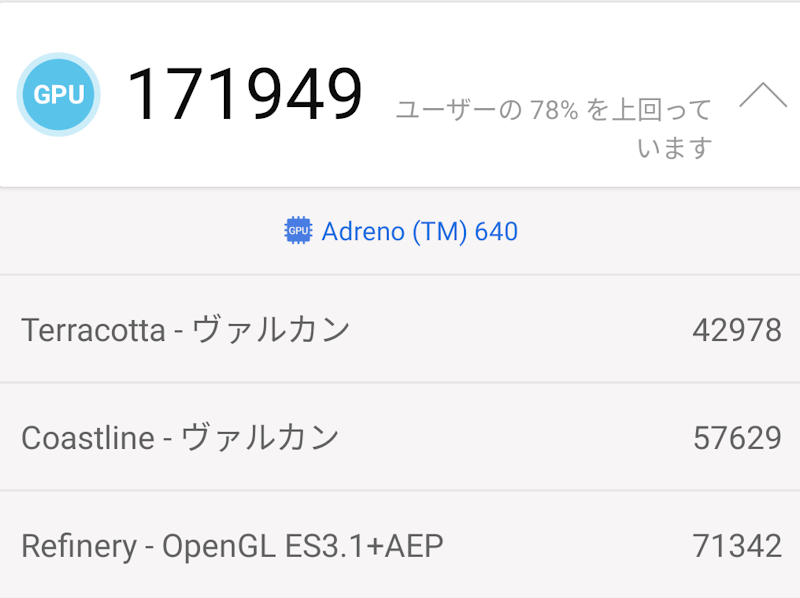Image resolution: width=800 pixels, height=598 pixels.
Task: Click ヴァルカン in the Terracotta row
Action: [270, 329]
